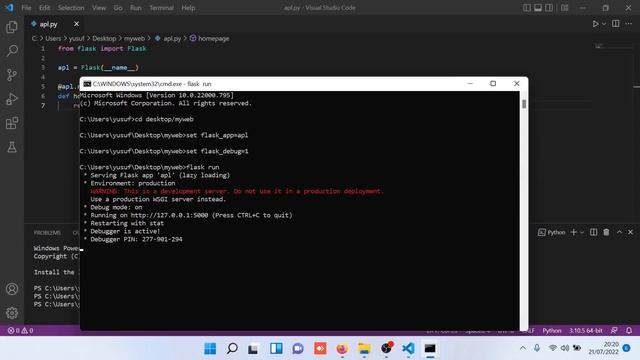Show errors and warnings count in status bar

[20, 331]
